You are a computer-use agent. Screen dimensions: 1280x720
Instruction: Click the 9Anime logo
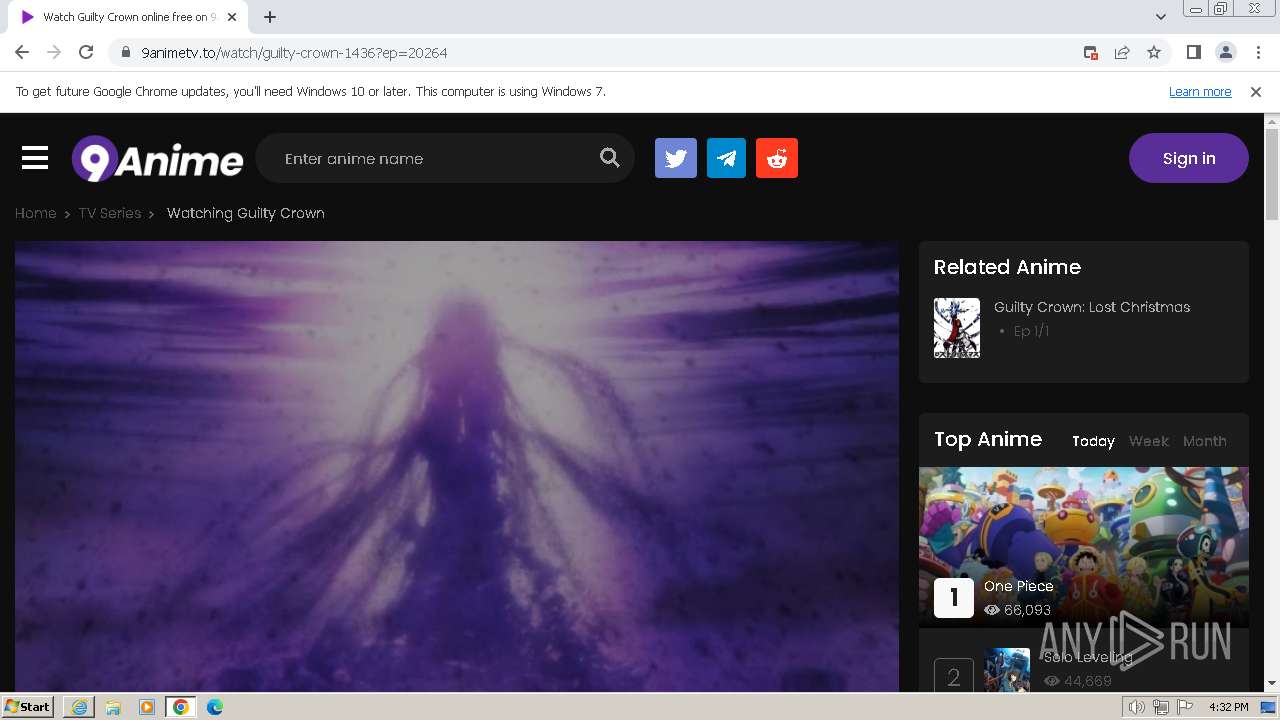(x=157, y=159)
